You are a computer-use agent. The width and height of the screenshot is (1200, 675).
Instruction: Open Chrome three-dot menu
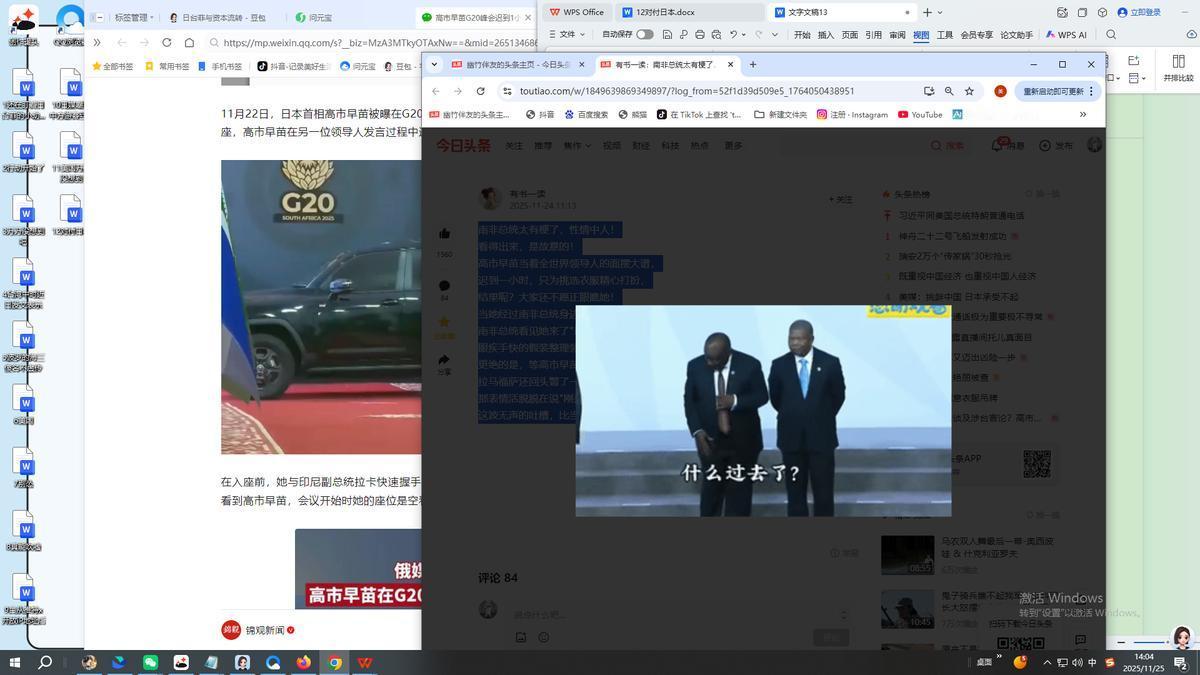click(1091, 91)
